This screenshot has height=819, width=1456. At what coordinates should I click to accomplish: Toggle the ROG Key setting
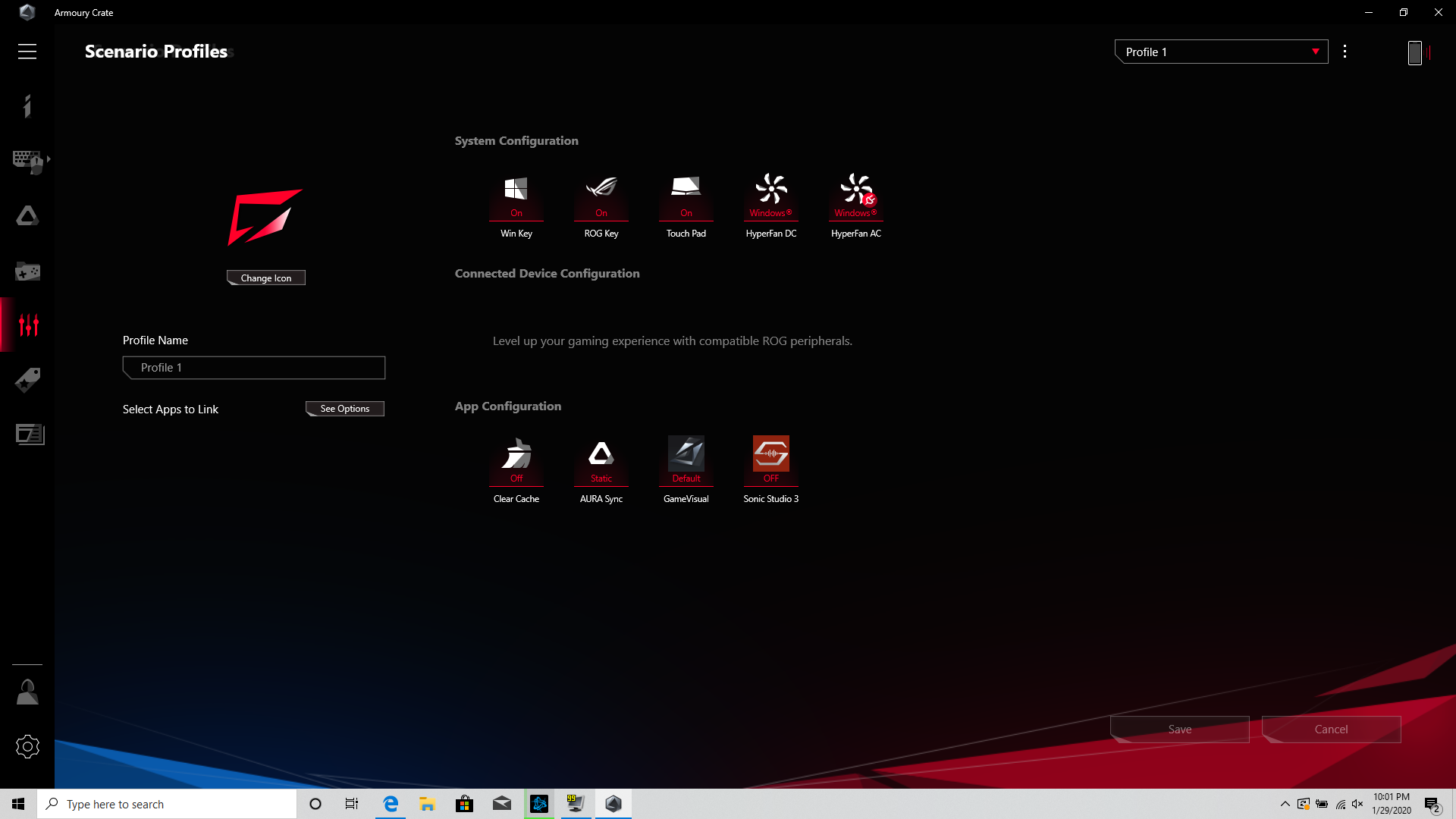coord(601,206)
